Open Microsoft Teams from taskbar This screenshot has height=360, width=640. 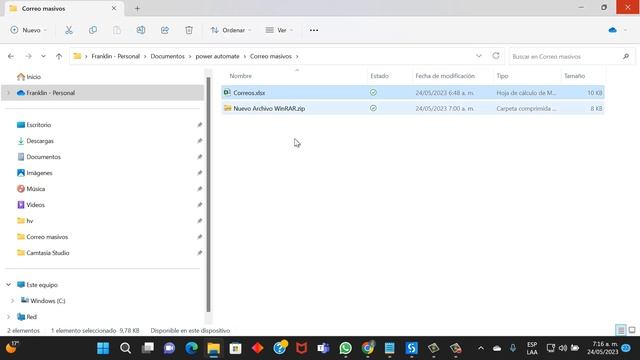tap(323, 348)
